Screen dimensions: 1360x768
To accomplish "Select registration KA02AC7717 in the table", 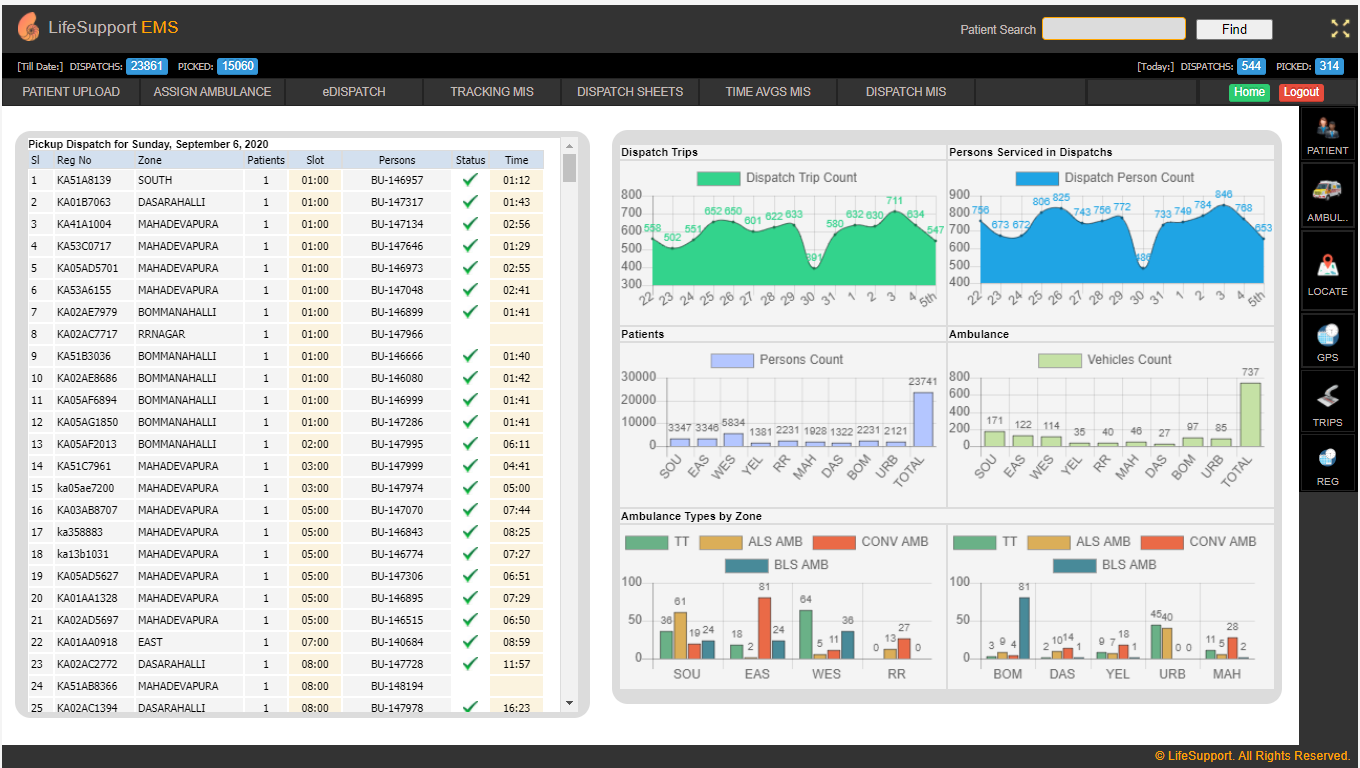I will (87, 334).
